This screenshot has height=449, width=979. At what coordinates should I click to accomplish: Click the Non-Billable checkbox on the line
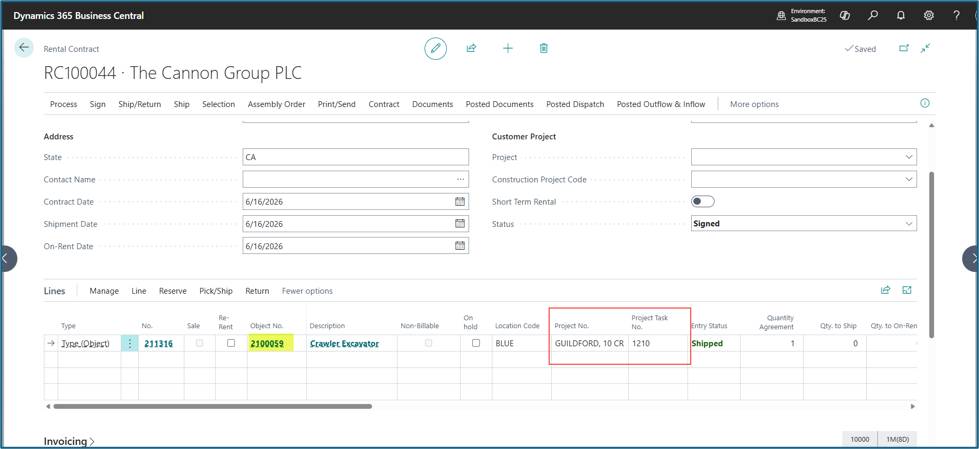tap(428, 343)
